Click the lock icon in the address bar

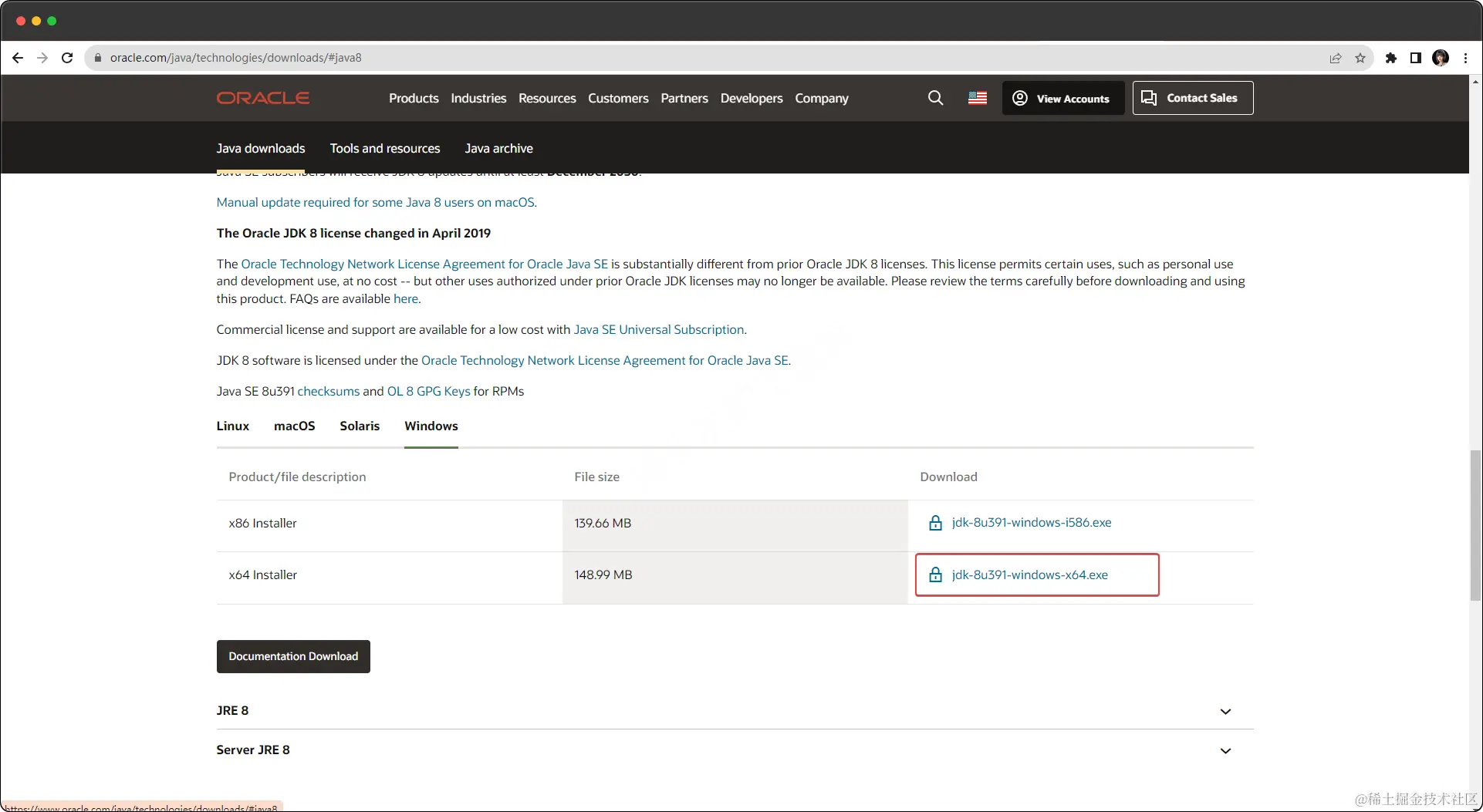pos(98,58)
